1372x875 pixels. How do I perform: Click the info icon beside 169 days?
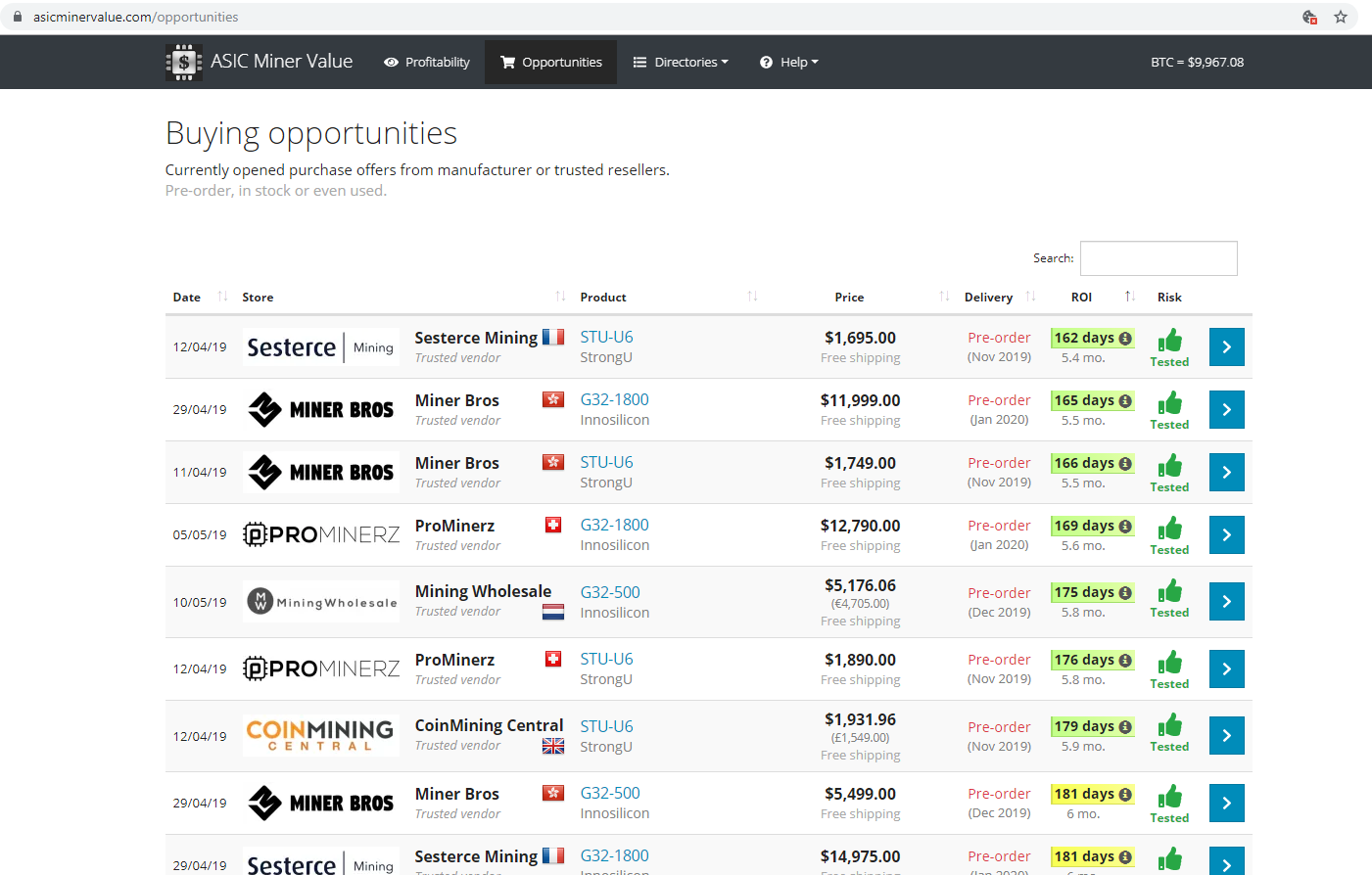(1125, 526)
